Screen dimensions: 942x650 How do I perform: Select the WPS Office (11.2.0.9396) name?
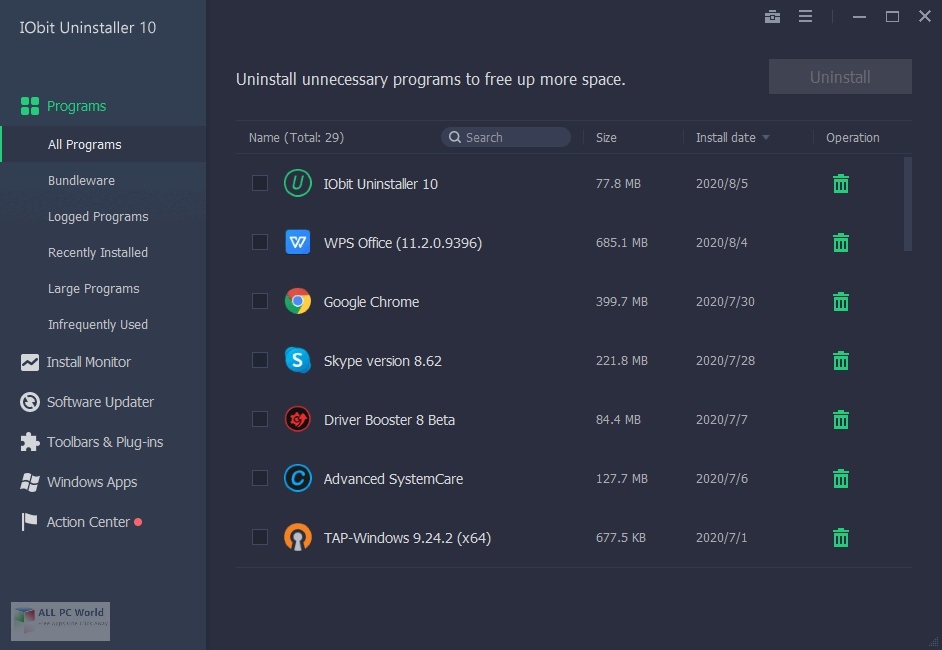click(403, 243)
